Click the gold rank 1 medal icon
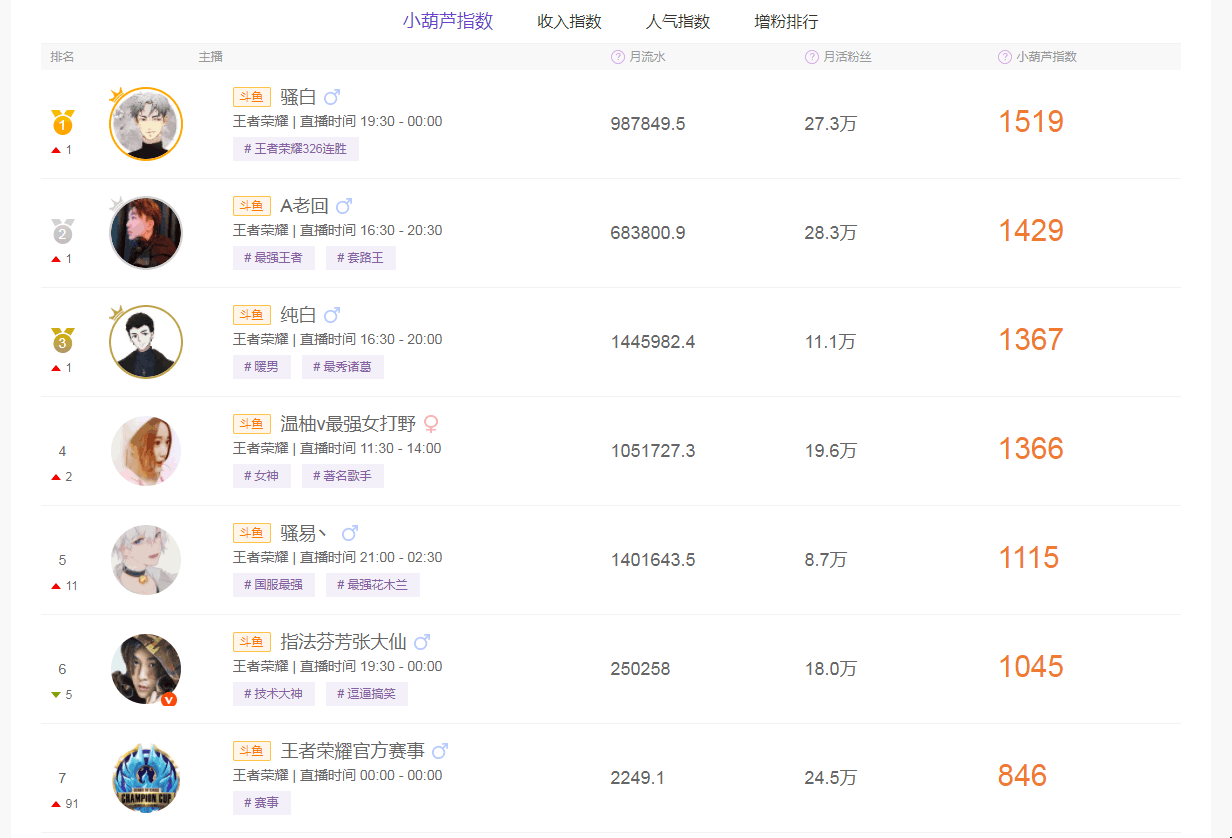1232x838 pixels. (63, 123)
